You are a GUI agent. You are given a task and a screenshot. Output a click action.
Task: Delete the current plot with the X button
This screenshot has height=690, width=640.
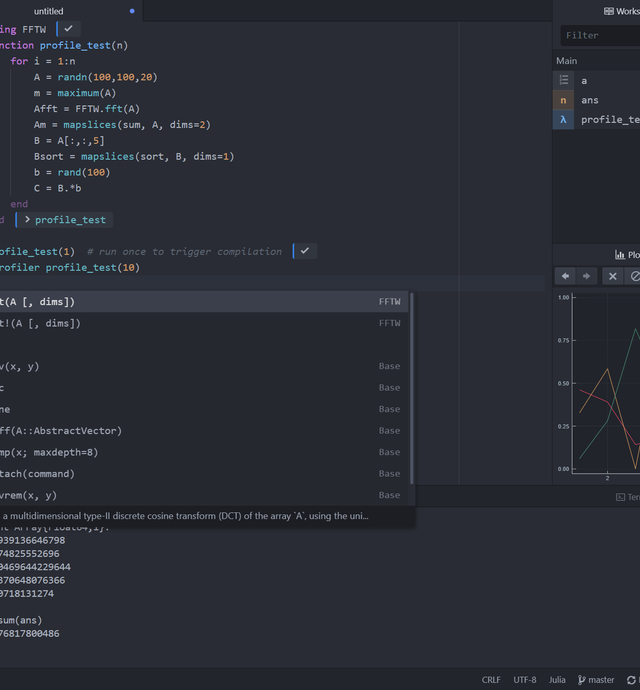click(612, 276)
